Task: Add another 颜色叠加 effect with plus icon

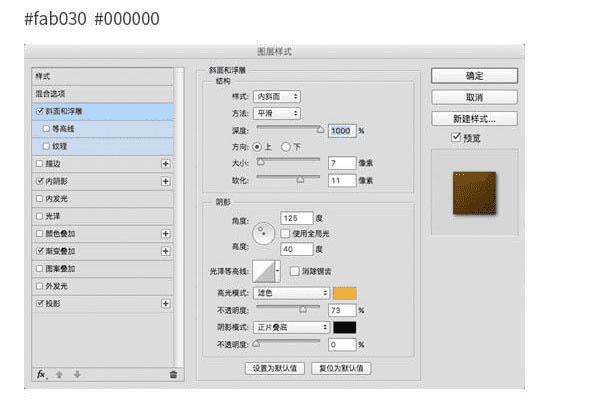Action: 165,234
